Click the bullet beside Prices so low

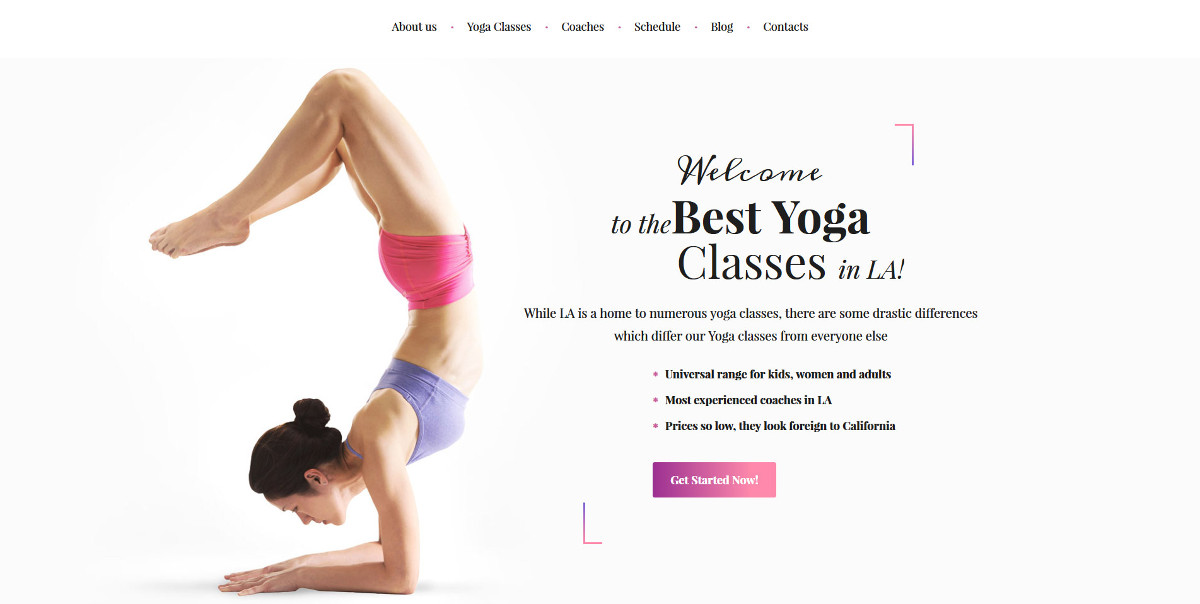tap(655, 426)
